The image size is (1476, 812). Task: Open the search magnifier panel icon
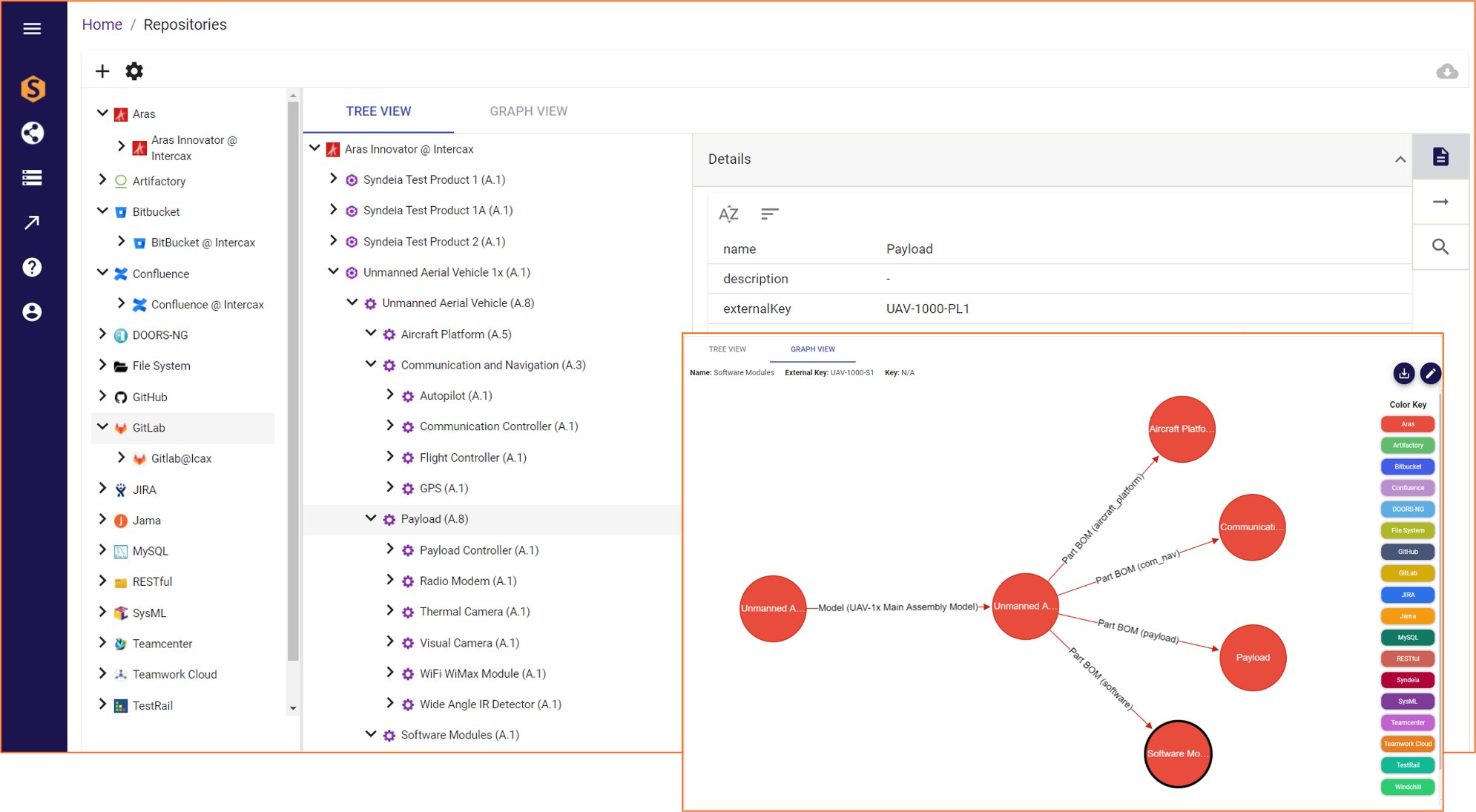pos(1440,247)
